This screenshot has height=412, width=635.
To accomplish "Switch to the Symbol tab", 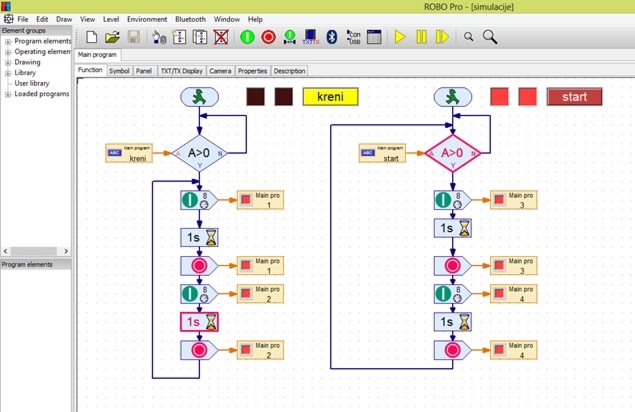I will click(119, 71).
